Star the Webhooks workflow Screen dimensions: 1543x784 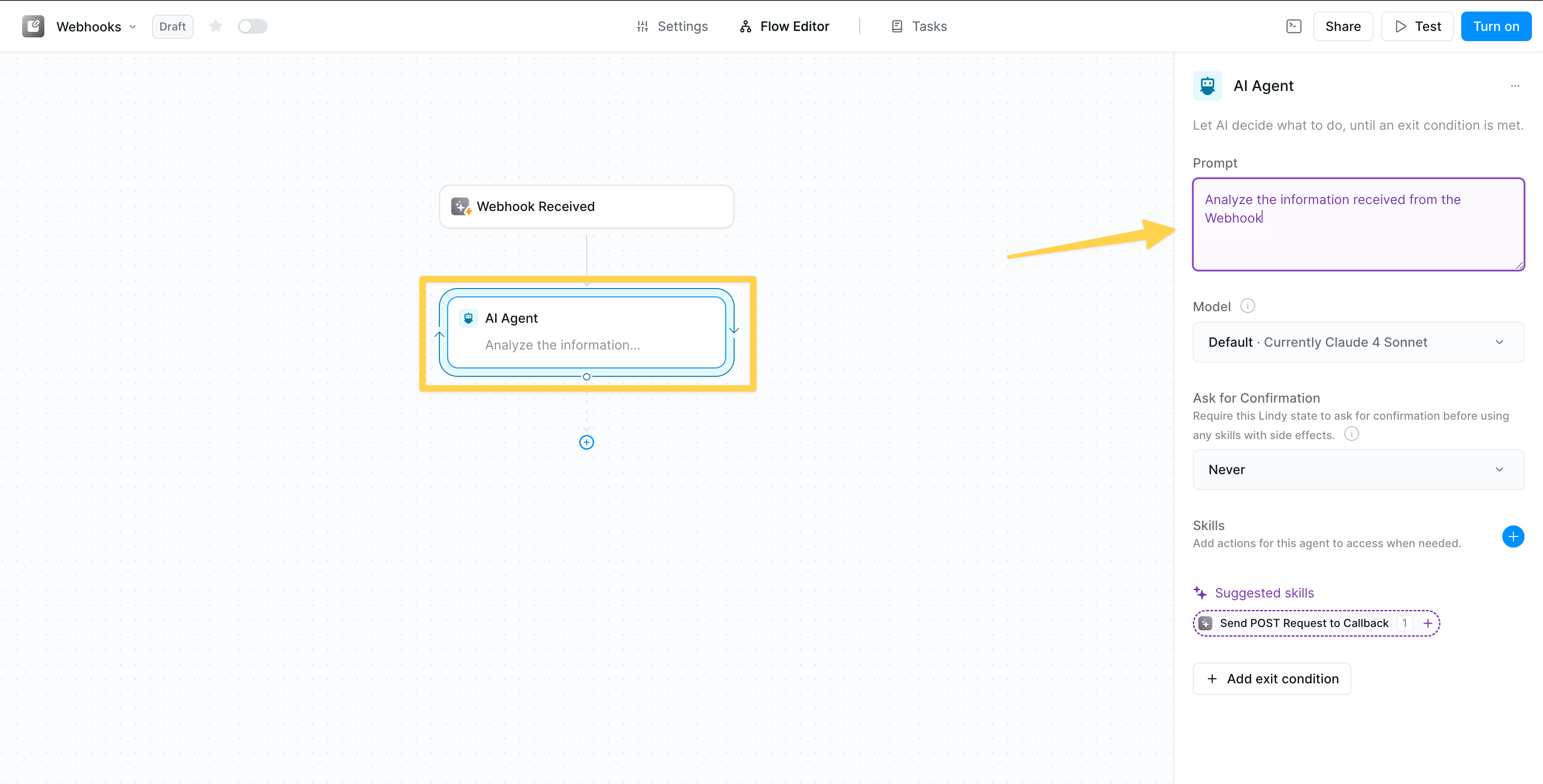[x=216, y=26]
